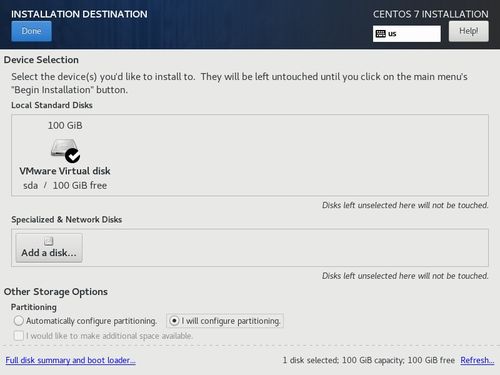The image size is (500, 375).
Task: Select I will configure partitioning radio button
Action: click(x=174, y=321)
